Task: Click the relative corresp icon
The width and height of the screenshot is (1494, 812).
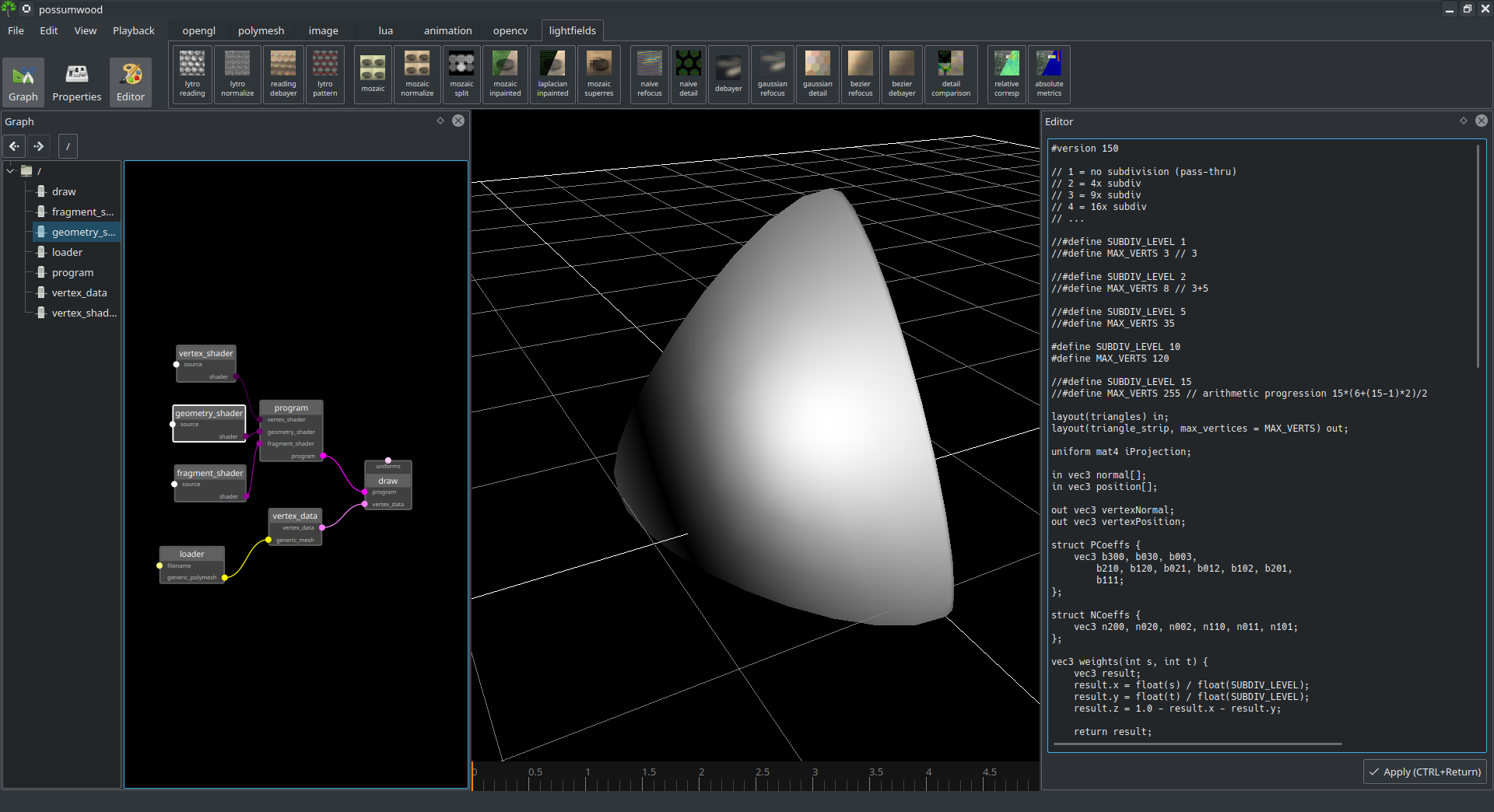Action: (x=1006, y=75)
